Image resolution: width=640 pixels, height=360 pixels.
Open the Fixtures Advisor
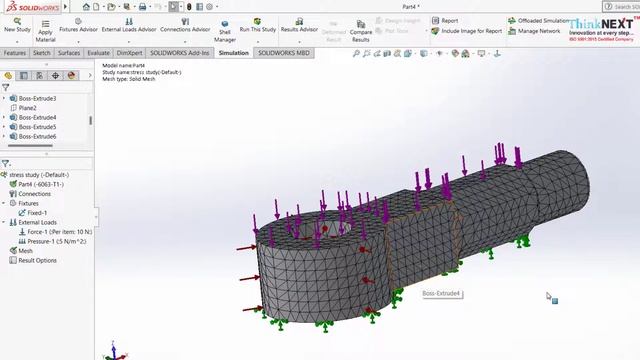tap(78, 25)
